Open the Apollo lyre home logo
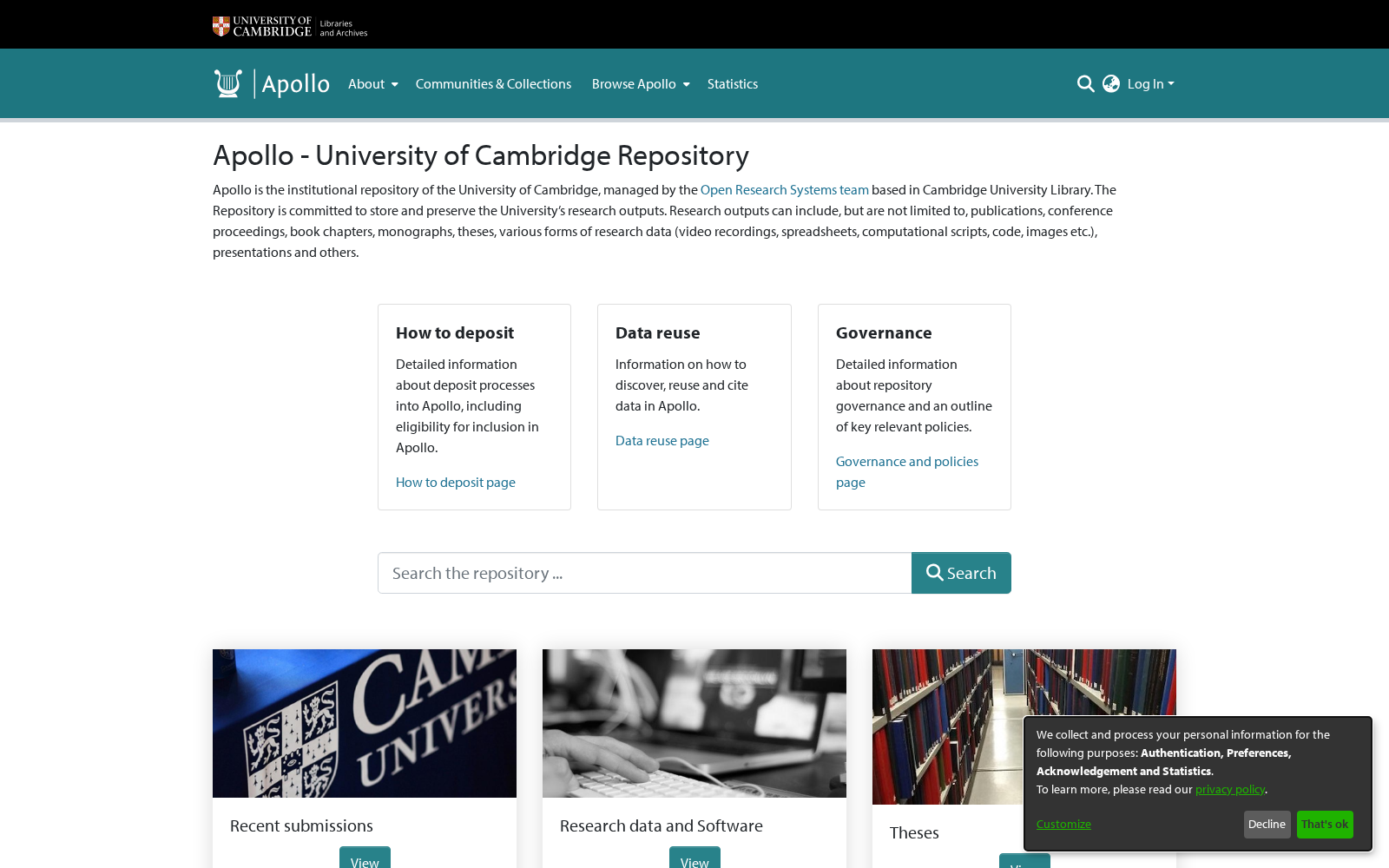 tap(272, 83)
